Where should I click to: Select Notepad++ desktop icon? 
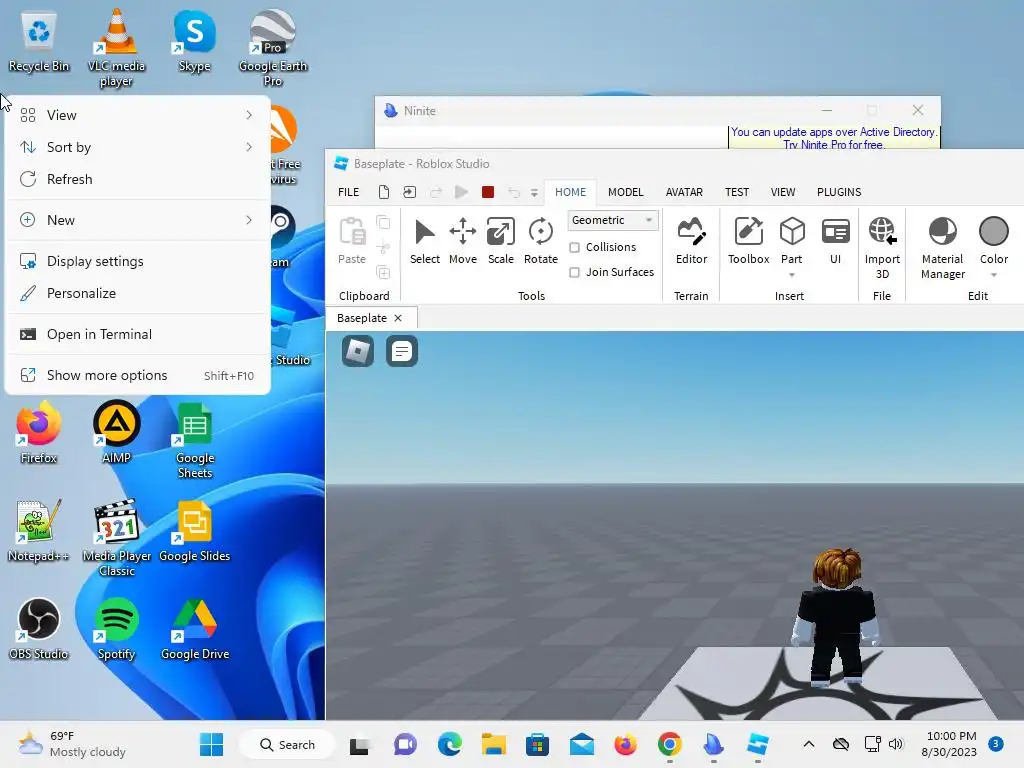tap(39, 531)
